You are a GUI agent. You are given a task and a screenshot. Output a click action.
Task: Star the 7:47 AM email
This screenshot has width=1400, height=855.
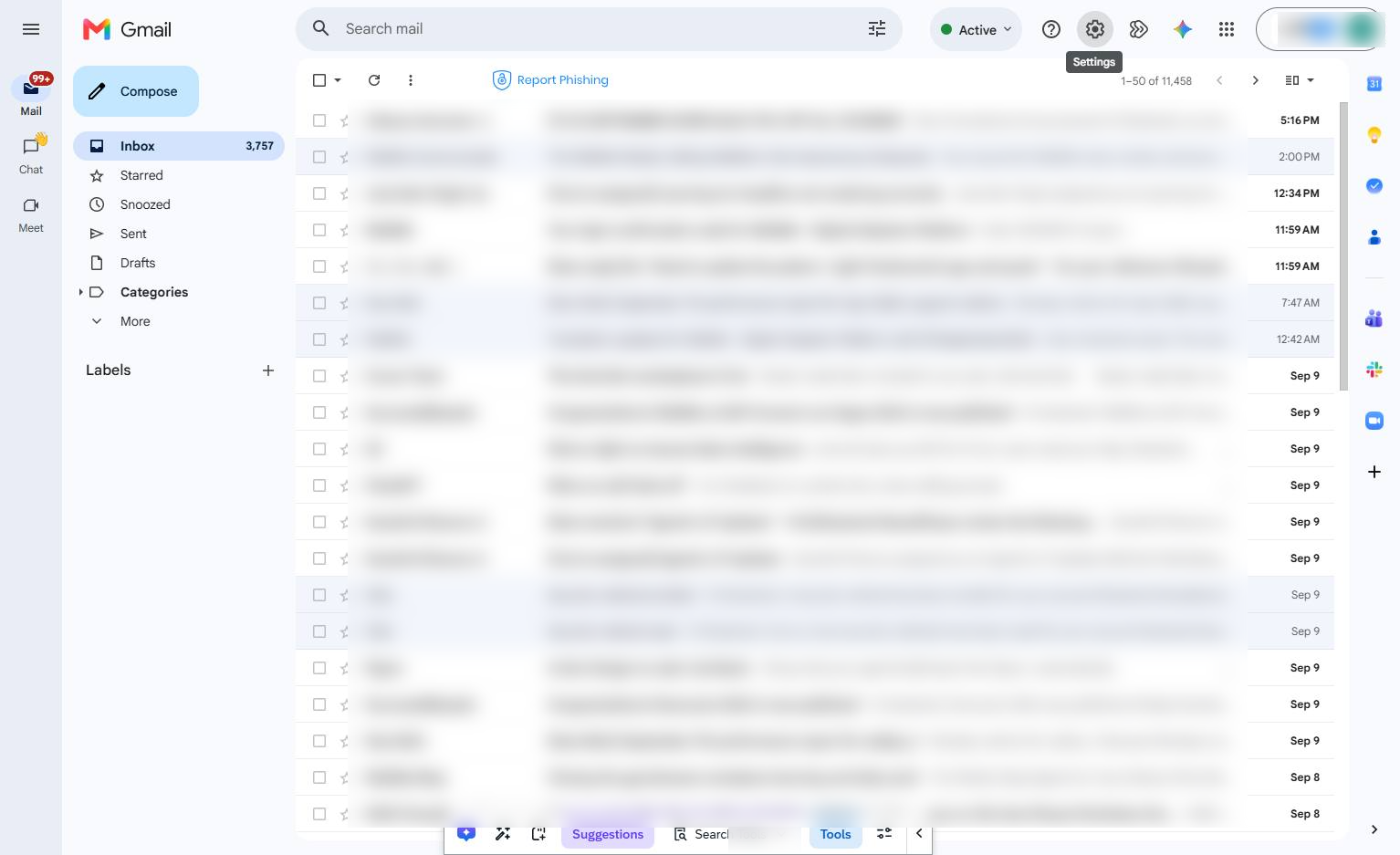344,303
